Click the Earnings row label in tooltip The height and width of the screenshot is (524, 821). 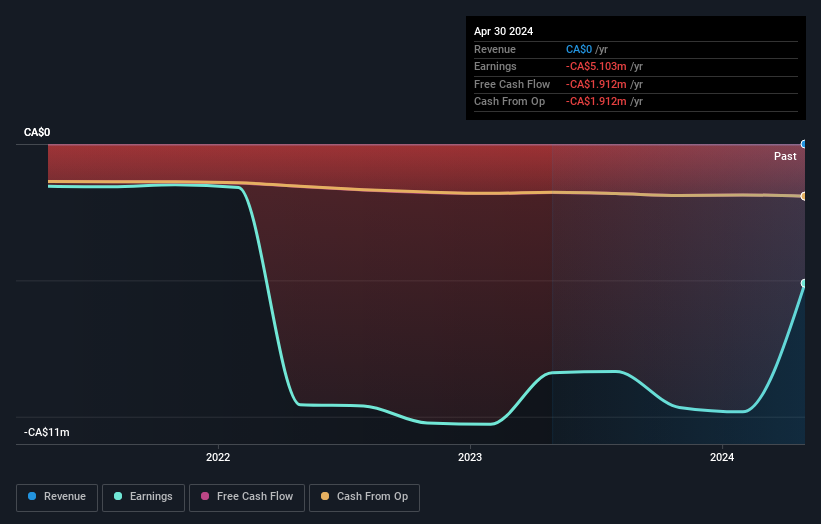pyautogui.click(x=495, y=66)
